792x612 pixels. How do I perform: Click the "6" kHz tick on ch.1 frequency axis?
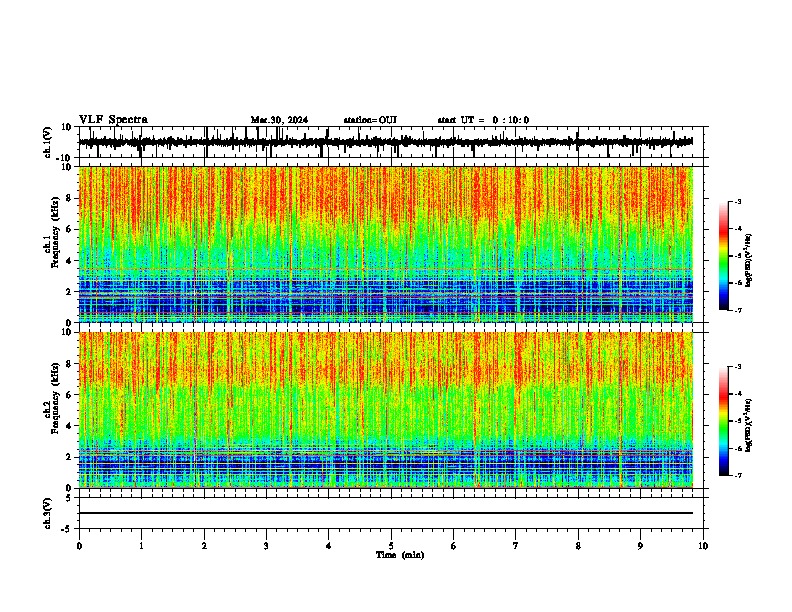pyautogui.click(x=70, y=229)
